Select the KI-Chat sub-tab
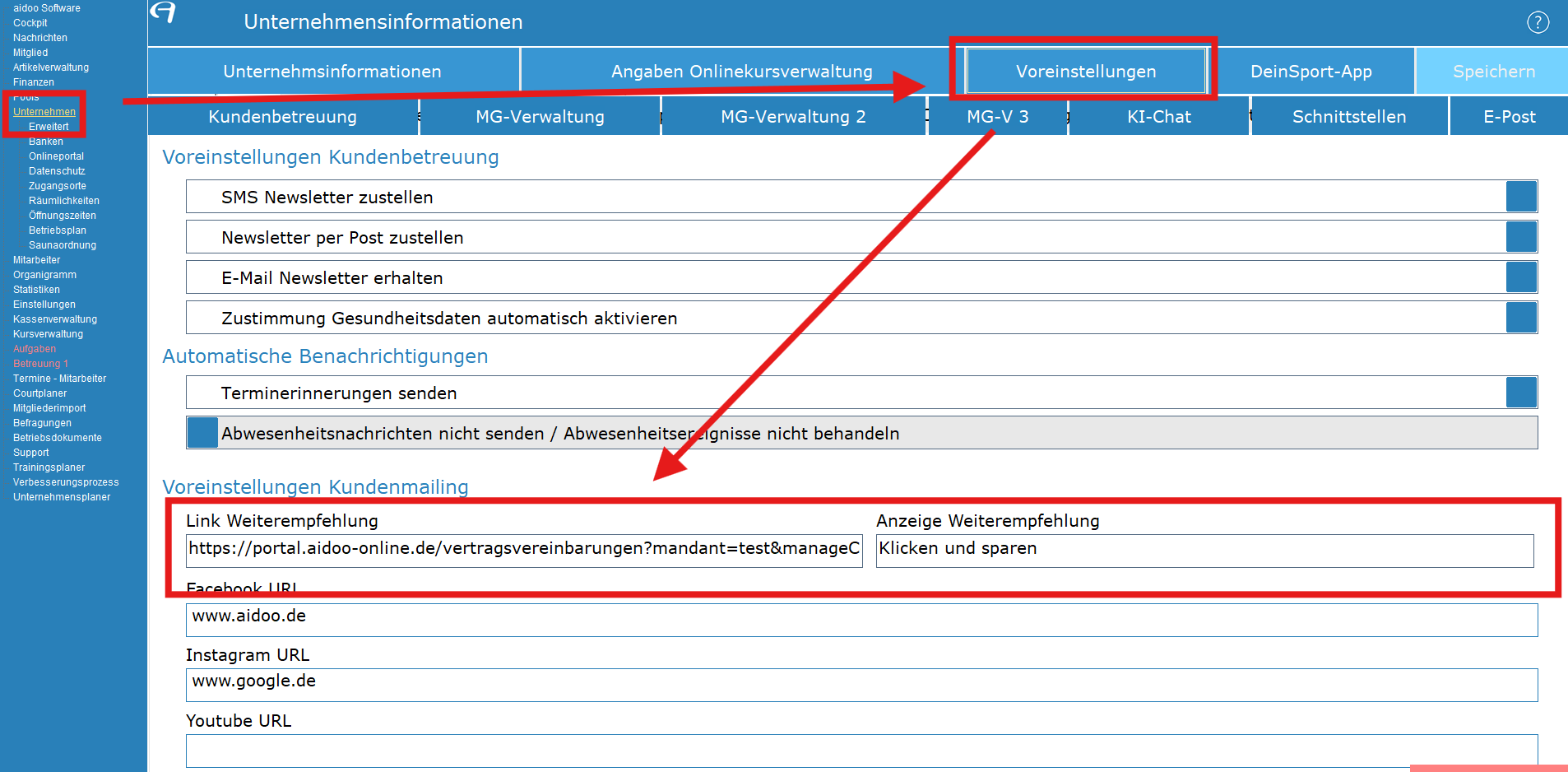The width and height of the screenshot is (1568, 772). 1158,117
